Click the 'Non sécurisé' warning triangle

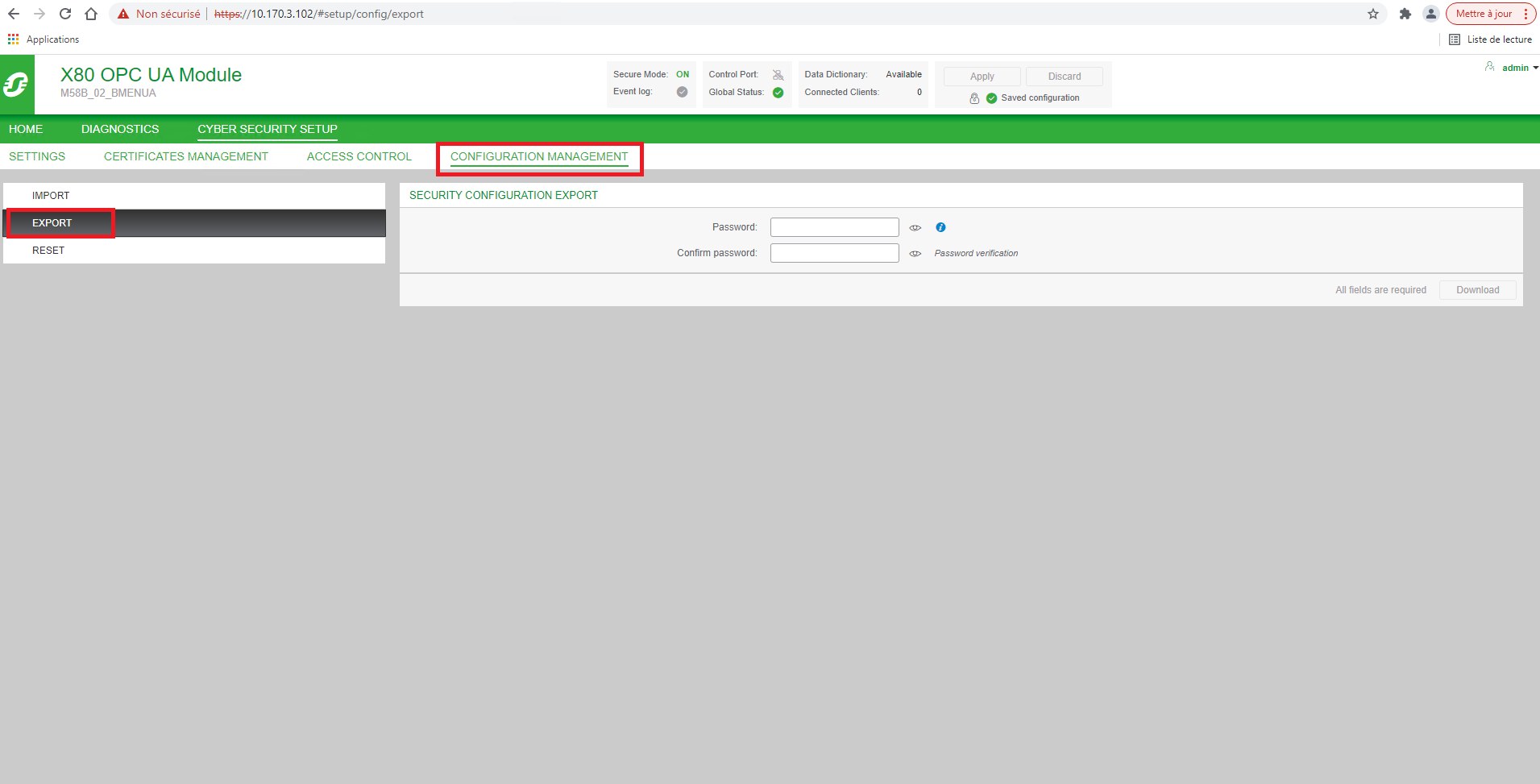123,14
